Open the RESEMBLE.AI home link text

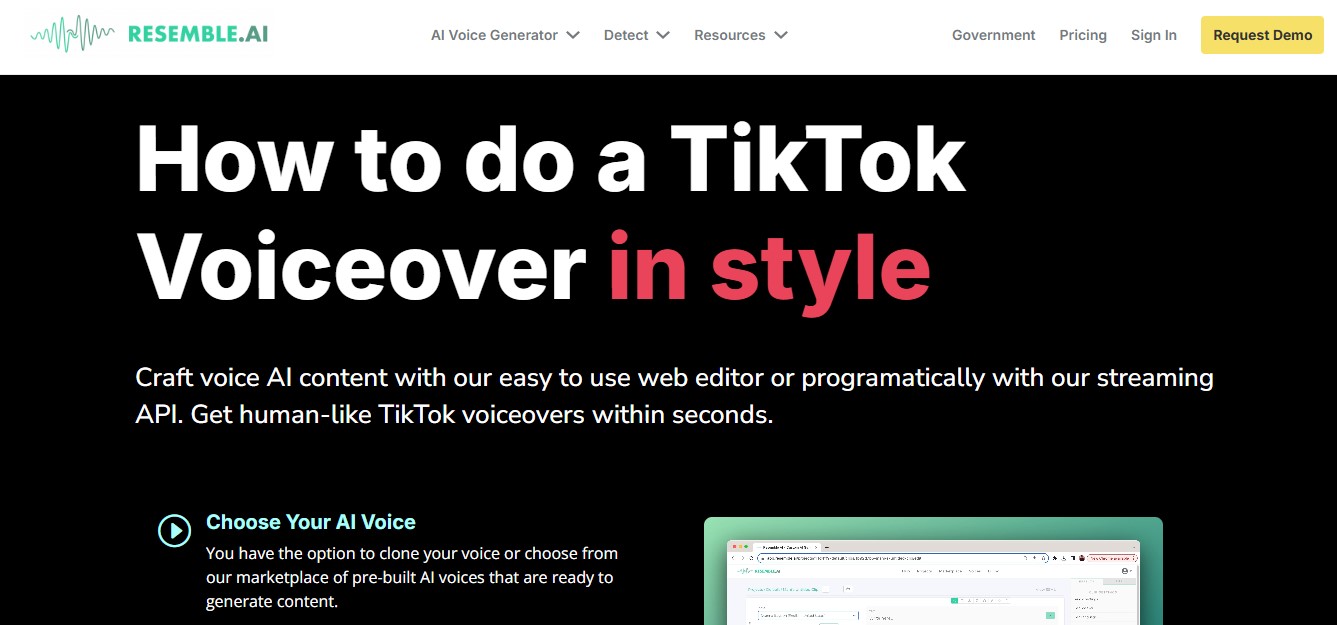pyautogui.click(x=198, y=34)
